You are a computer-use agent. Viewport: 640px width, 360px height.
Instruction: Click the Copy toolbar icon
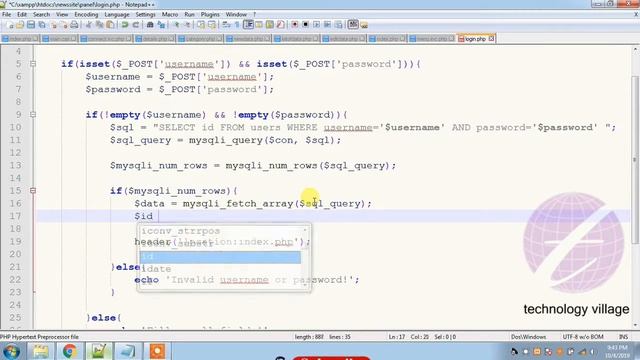tap(99, 25)
